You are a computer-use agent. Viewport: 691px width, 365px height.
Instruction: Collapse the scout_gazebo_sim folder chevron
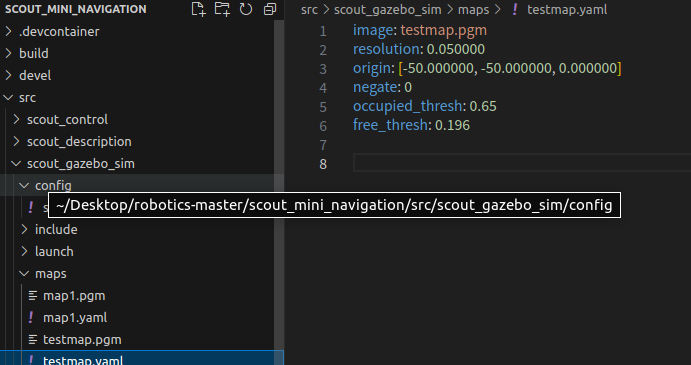coord(16,164)
